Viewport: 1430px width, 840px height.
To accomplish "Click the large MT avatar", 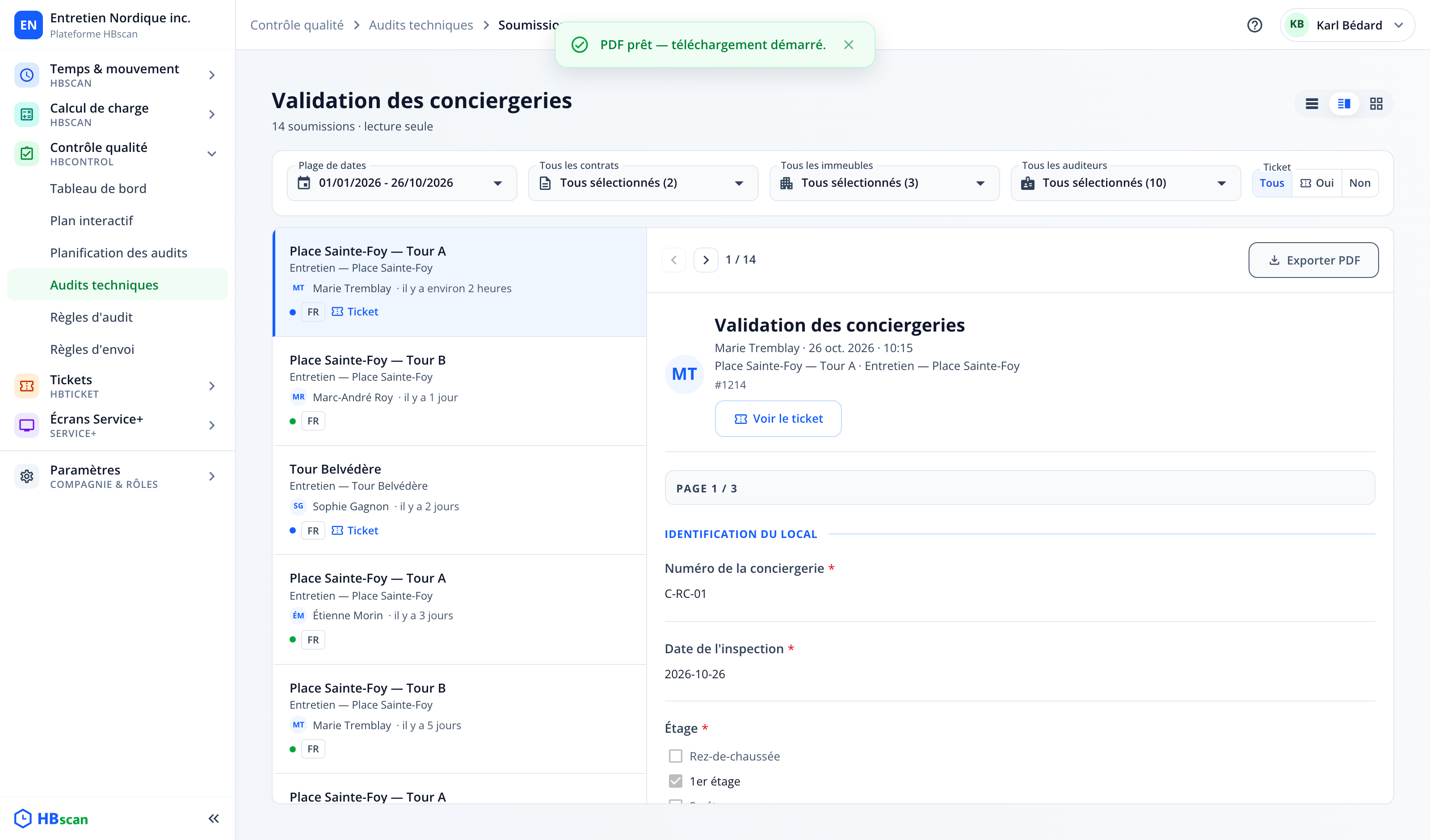I will (x=684, y=374).
